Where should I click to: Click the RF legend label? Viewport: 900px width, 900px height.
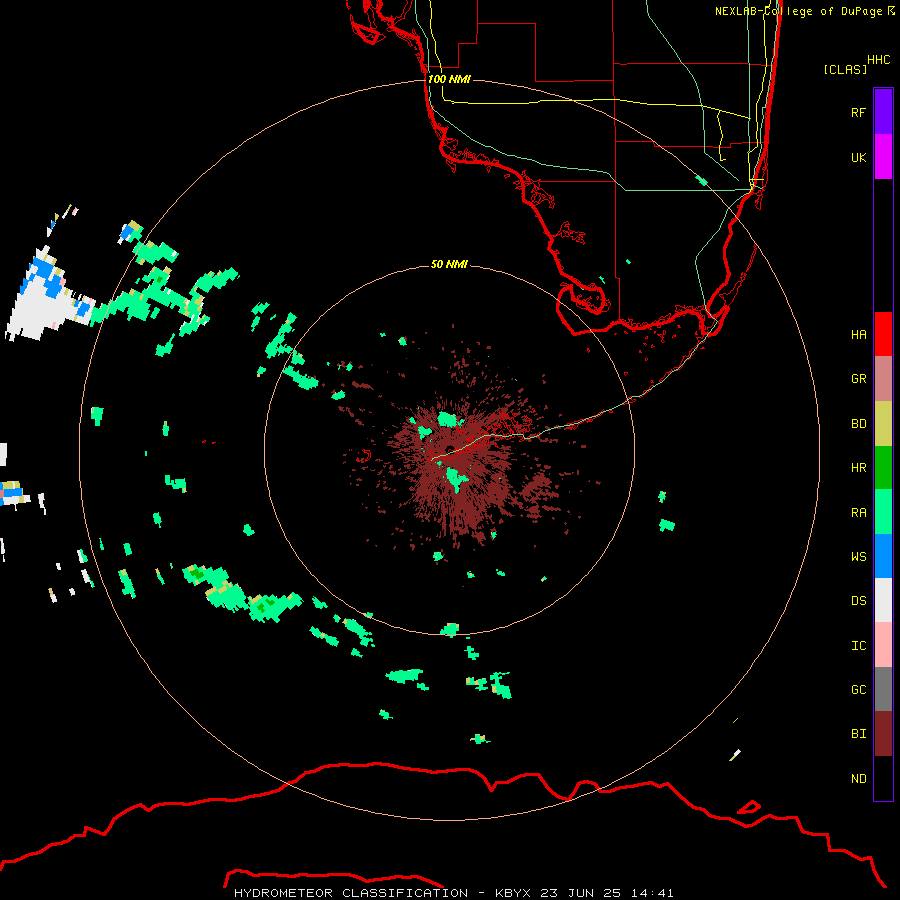pyautogui.click(x=858, y=112)
